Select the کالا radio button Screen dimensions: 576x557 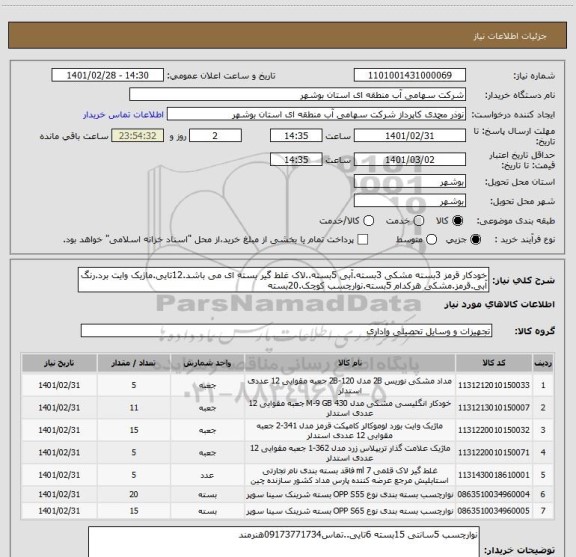(x=457, y=221)
